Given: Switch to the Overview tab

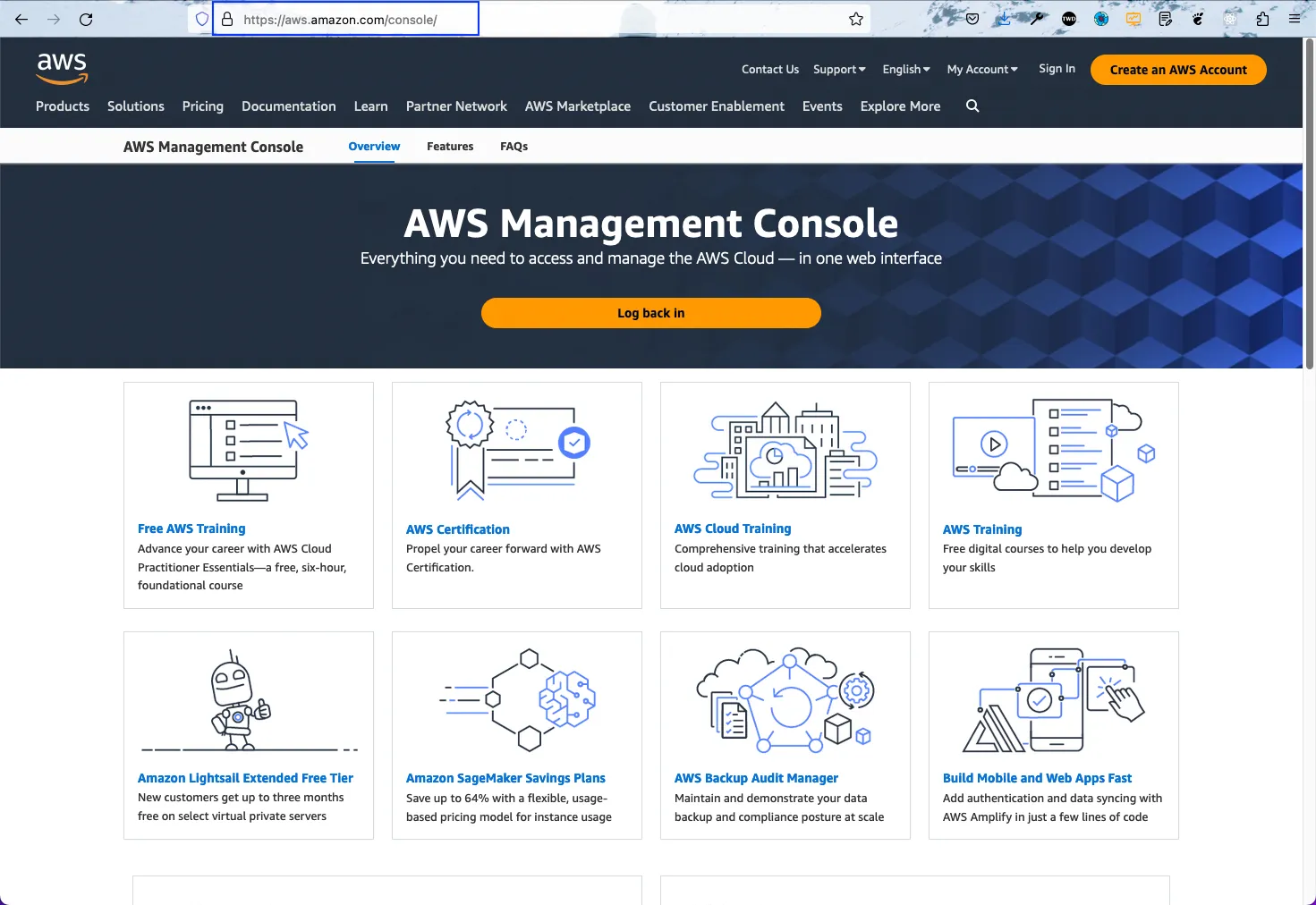Looking at the screenshot, I should (x=374, y=147).
